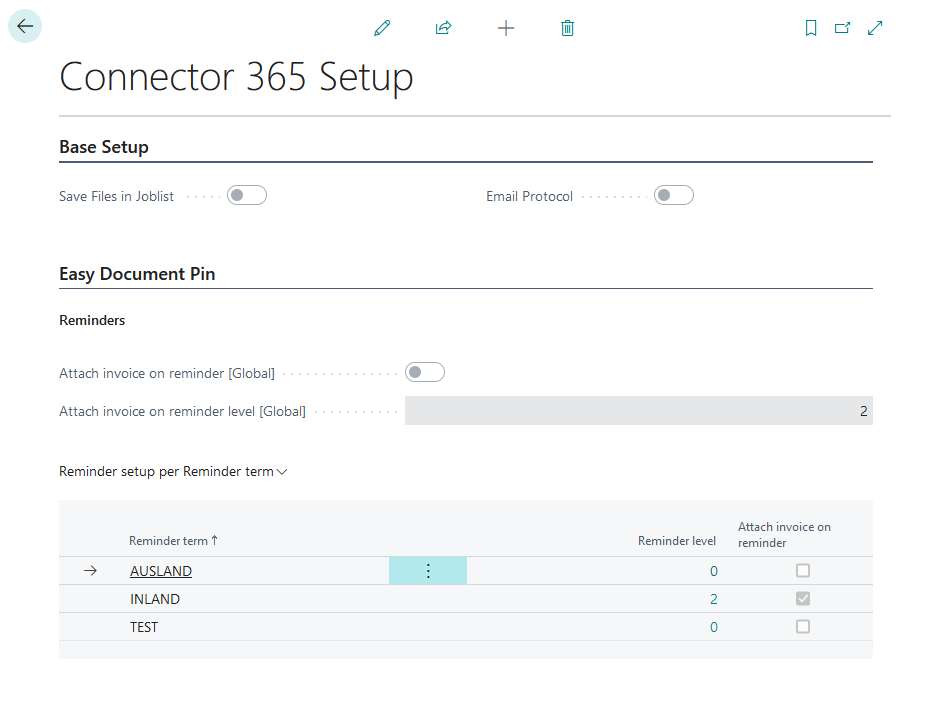Image resolution: width=936 pixels, height=702 pixels.
Task: Expand page to full screen
Action: 875,28
